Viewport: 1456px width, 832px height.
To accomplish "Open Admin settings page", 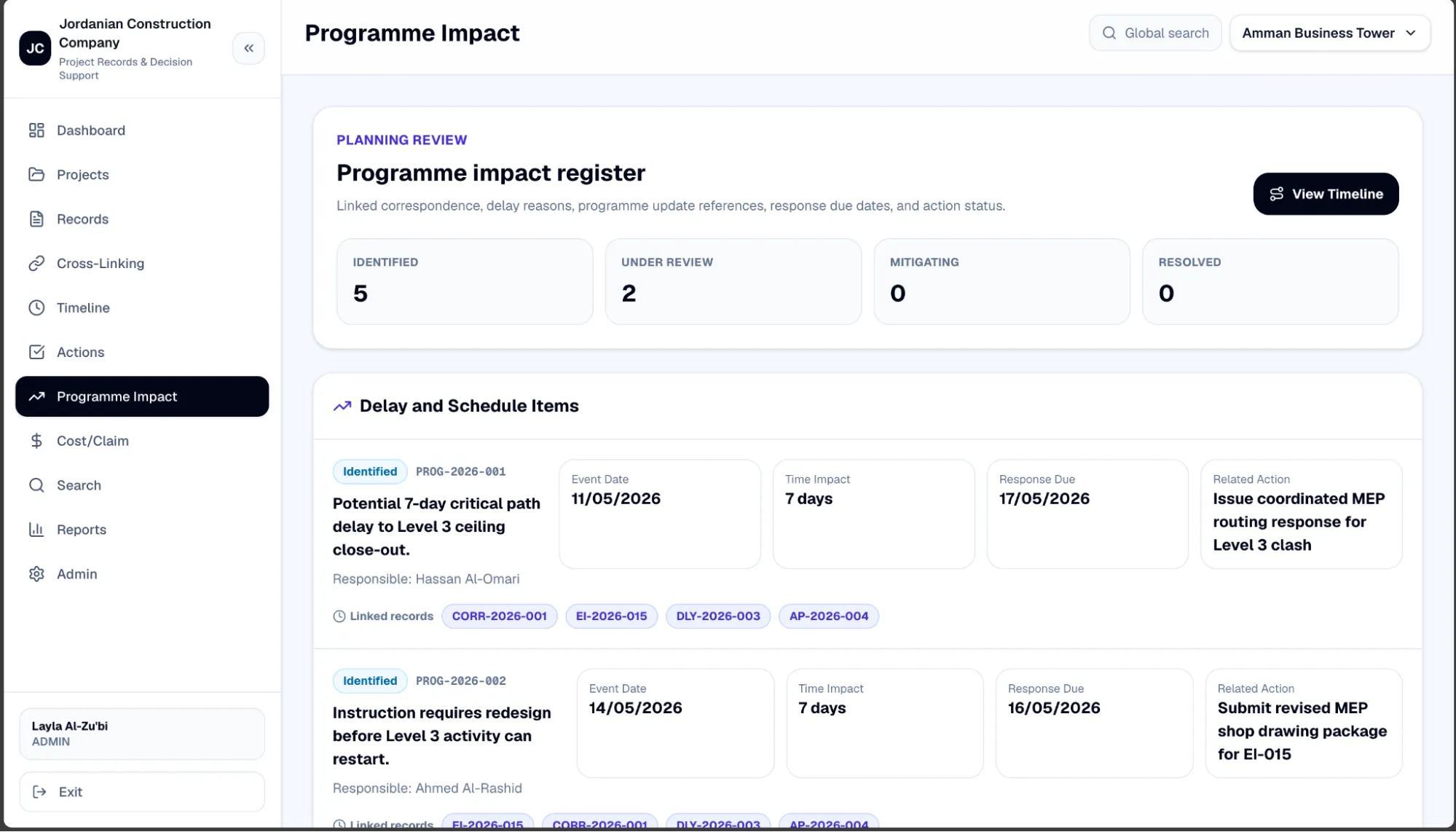I will 142,575.
